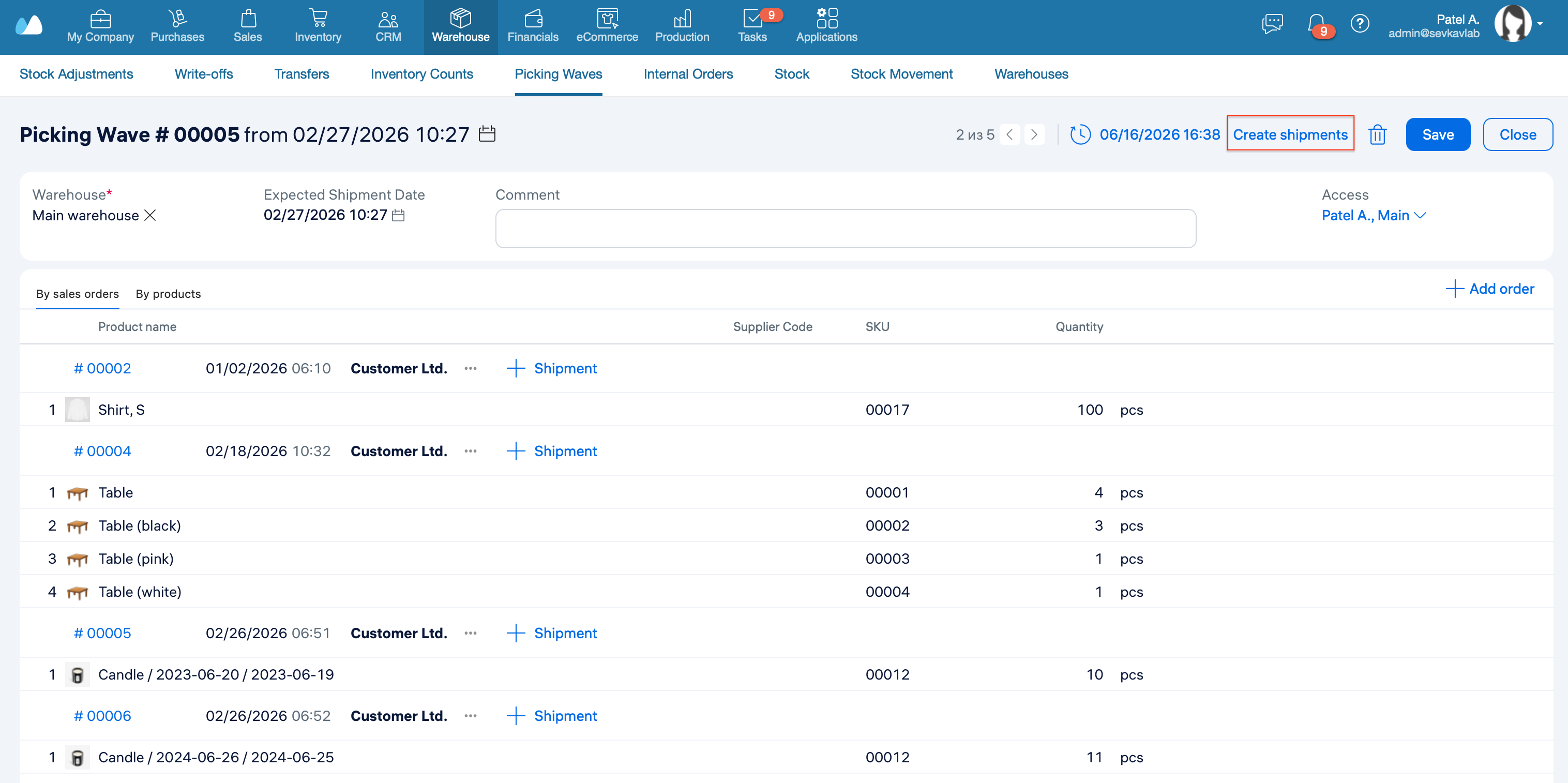Click into the Comment field
Viewport: 1568px width, 783px height.
(x=846, y=228)
